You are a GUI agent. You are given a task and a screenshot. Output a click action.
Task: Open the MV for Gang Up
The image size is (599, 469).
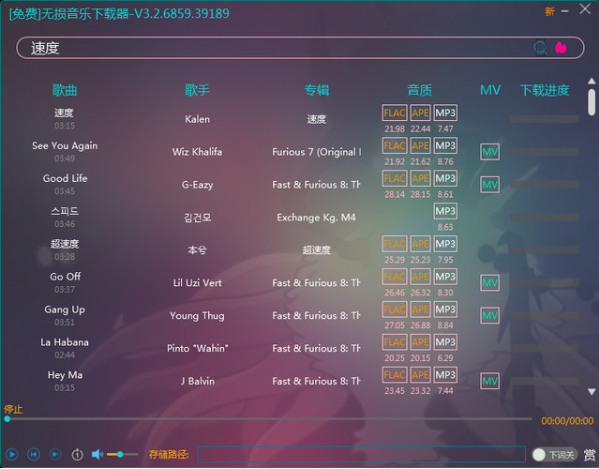tap(490, 316)
